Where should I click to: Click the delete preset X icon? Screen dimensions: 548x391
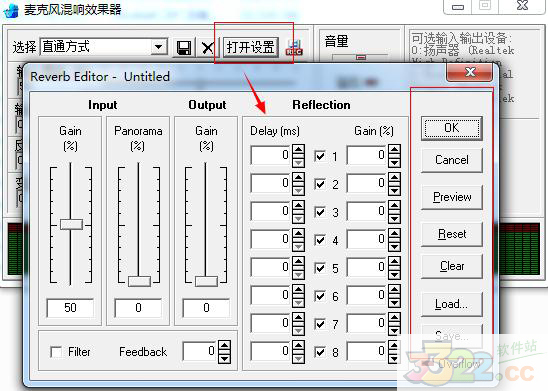[x=208, y=47]
